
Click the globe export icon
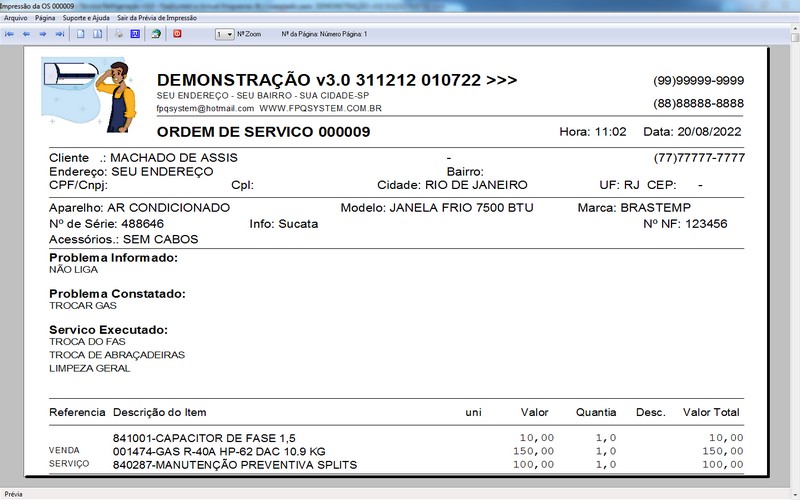(x=156, y=34)
